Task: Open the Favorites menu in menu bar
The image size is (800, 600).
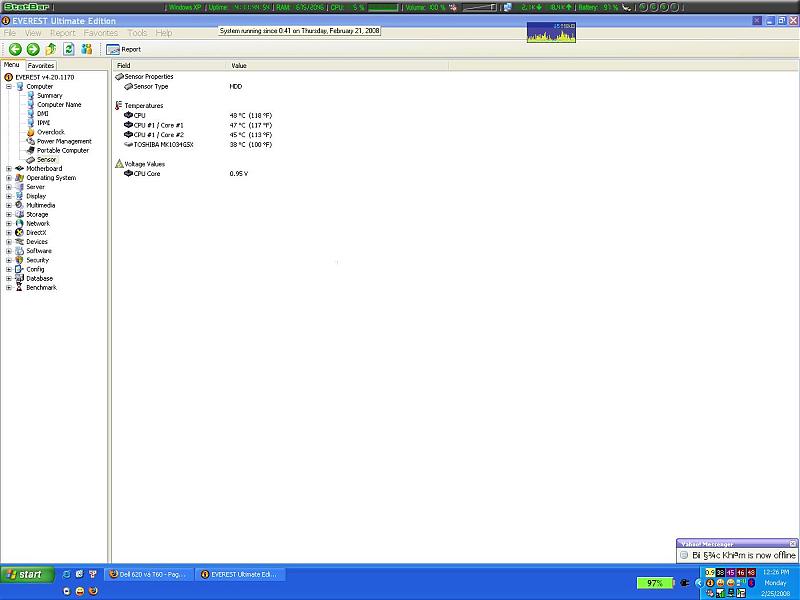Action: coord(100,33)
